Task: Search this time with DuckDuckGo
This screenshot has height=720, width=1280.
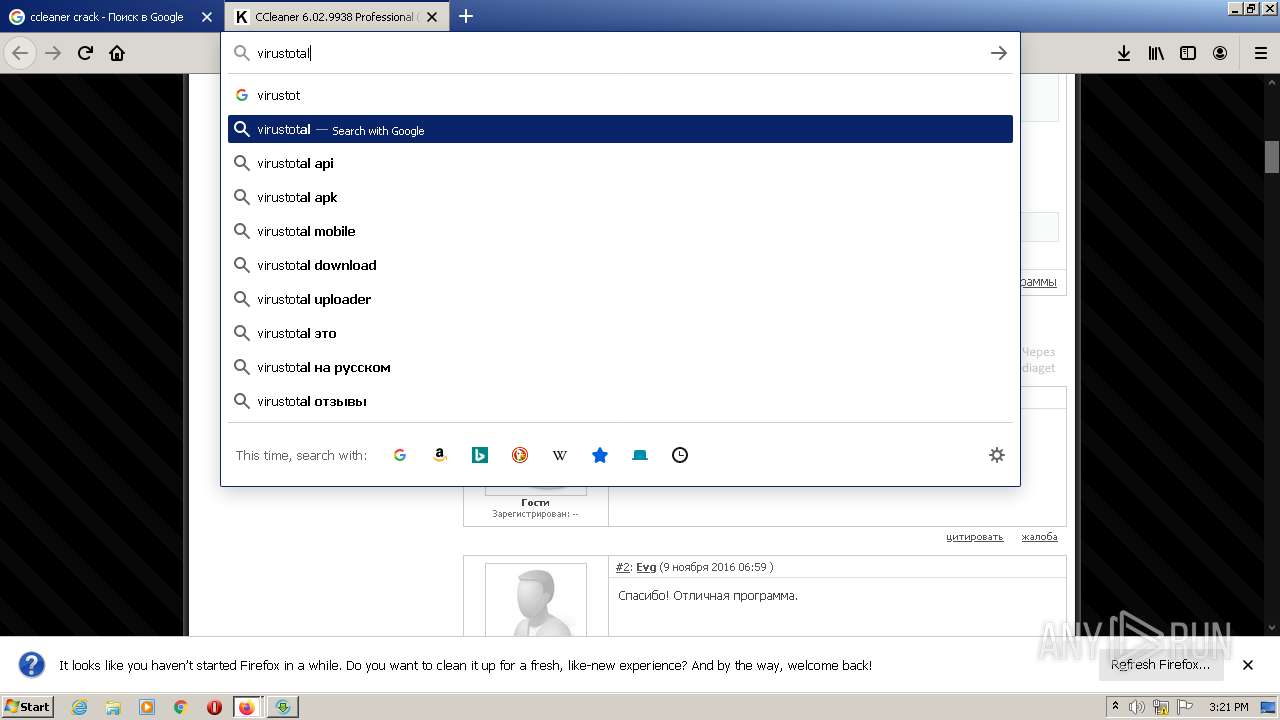Action: pos(520,455)
